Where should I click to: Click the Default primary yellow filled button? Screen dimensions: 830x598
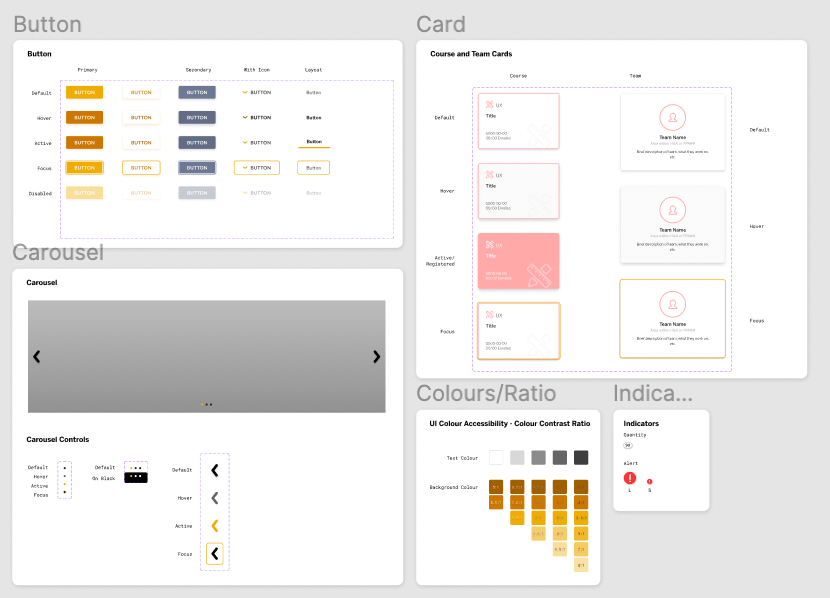[84, 92]
